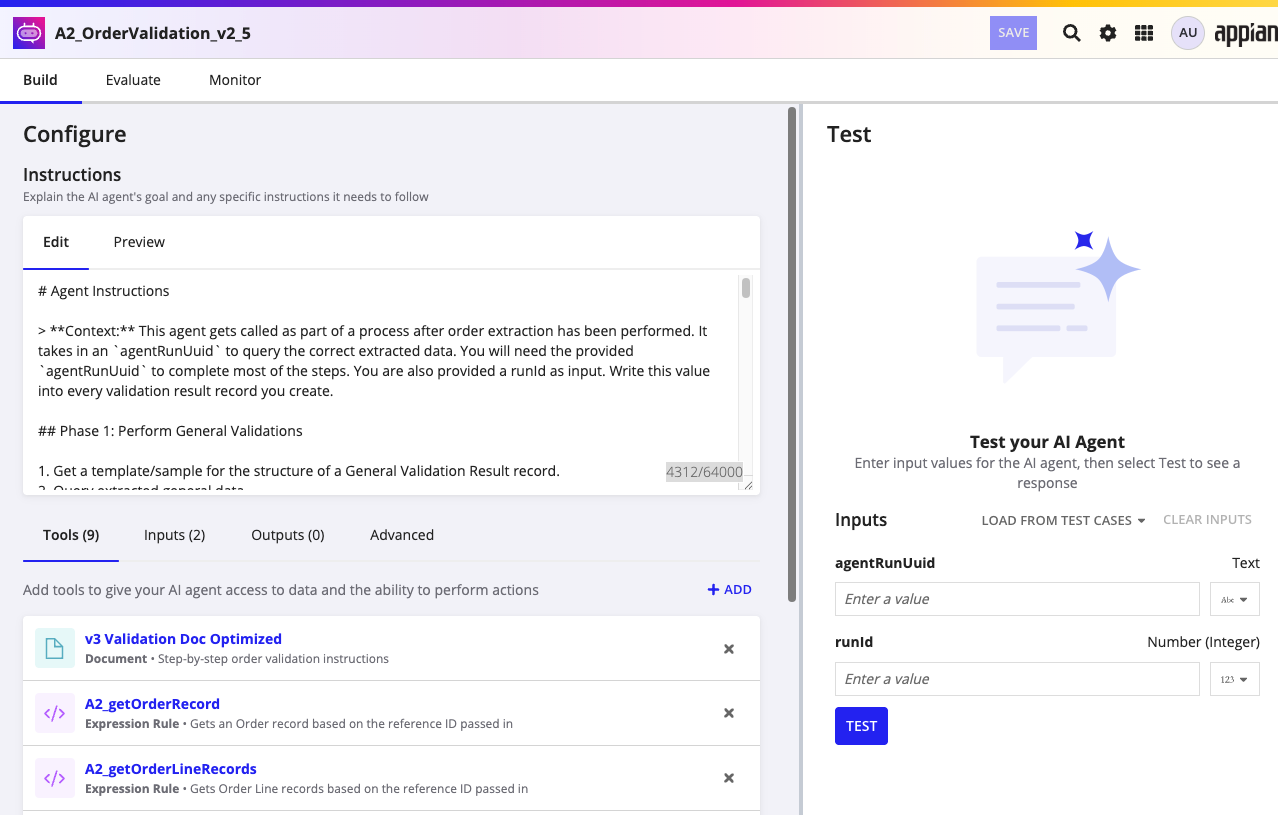Click the Appian logo
Image resolution: width=1281 pixels, height=815 pixels.
(x=1246, y=34)
